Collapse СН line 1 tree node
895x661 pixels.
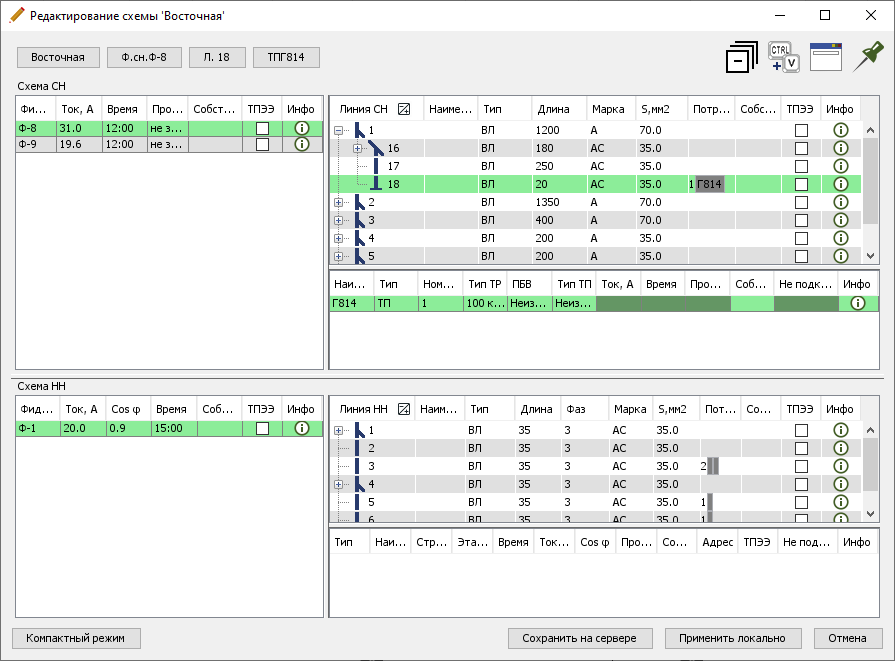338,130
